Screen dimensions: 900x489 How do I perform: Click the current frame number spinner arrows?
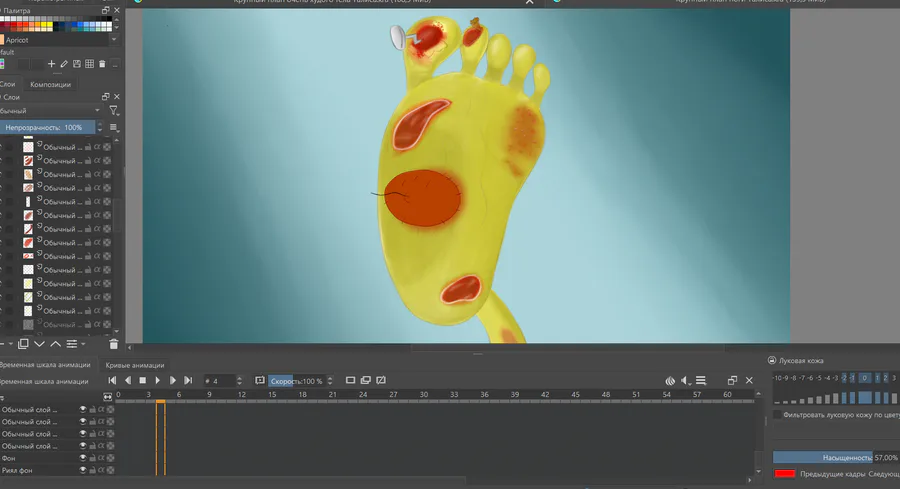(239, 381)
